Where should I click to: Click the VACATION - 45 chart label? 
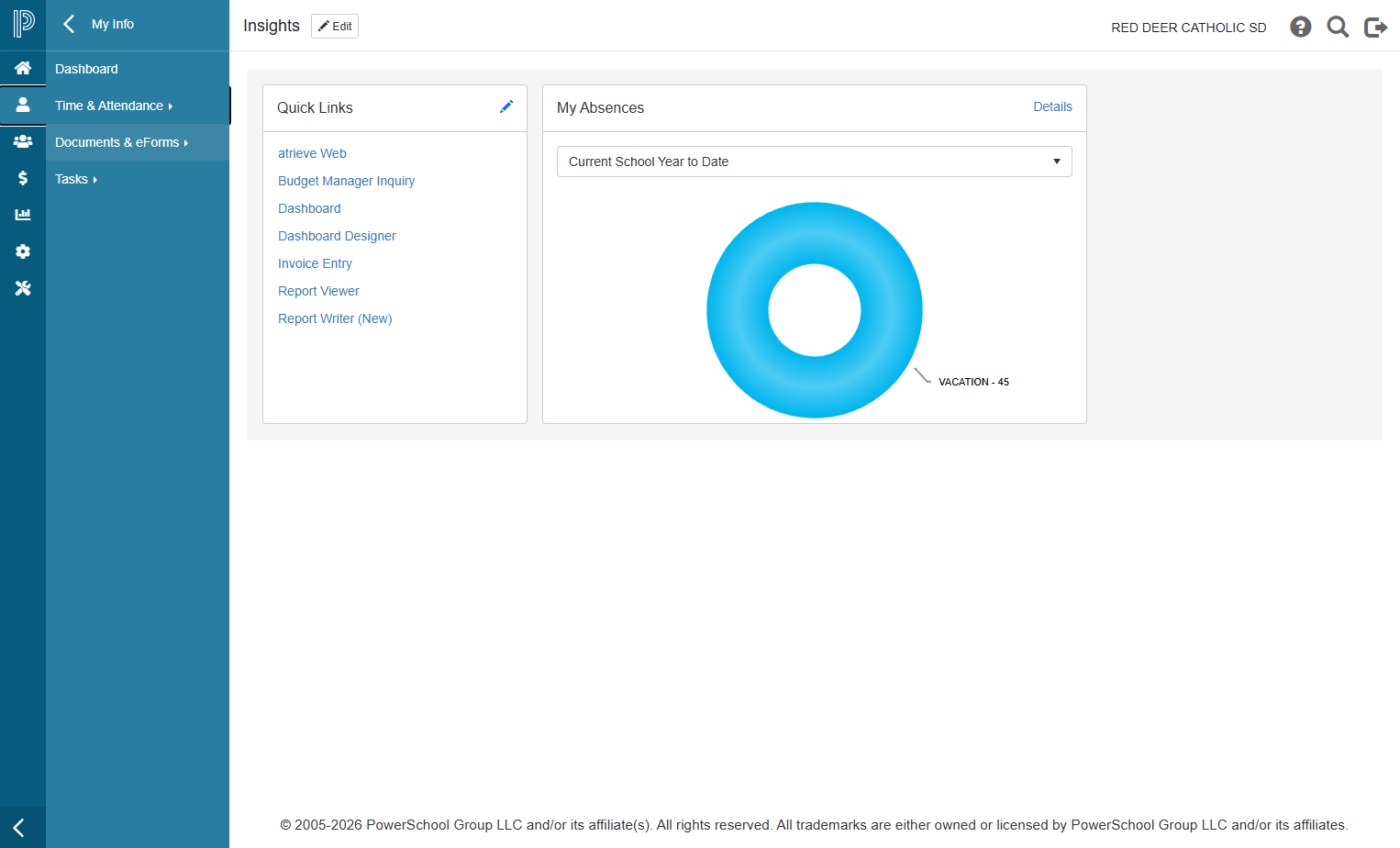pyautogui.click(x=973, y=382)
